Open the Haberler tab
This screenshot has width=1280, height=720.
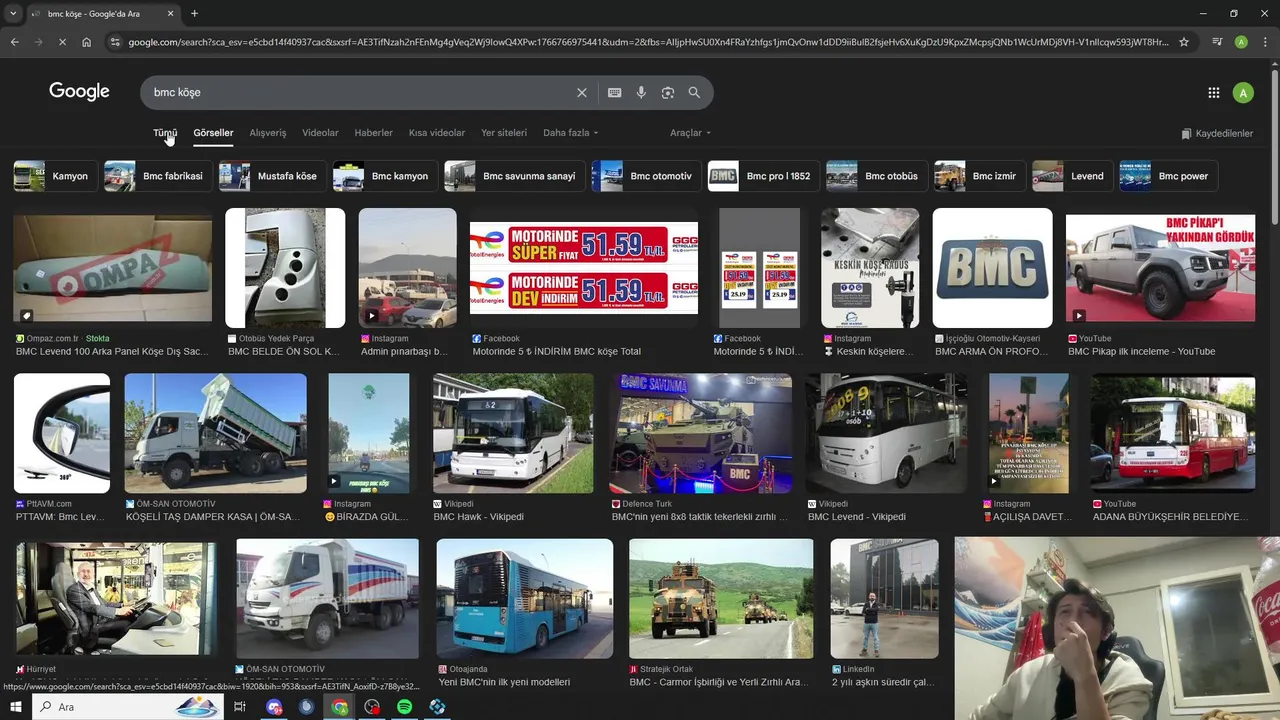(373, 132)
